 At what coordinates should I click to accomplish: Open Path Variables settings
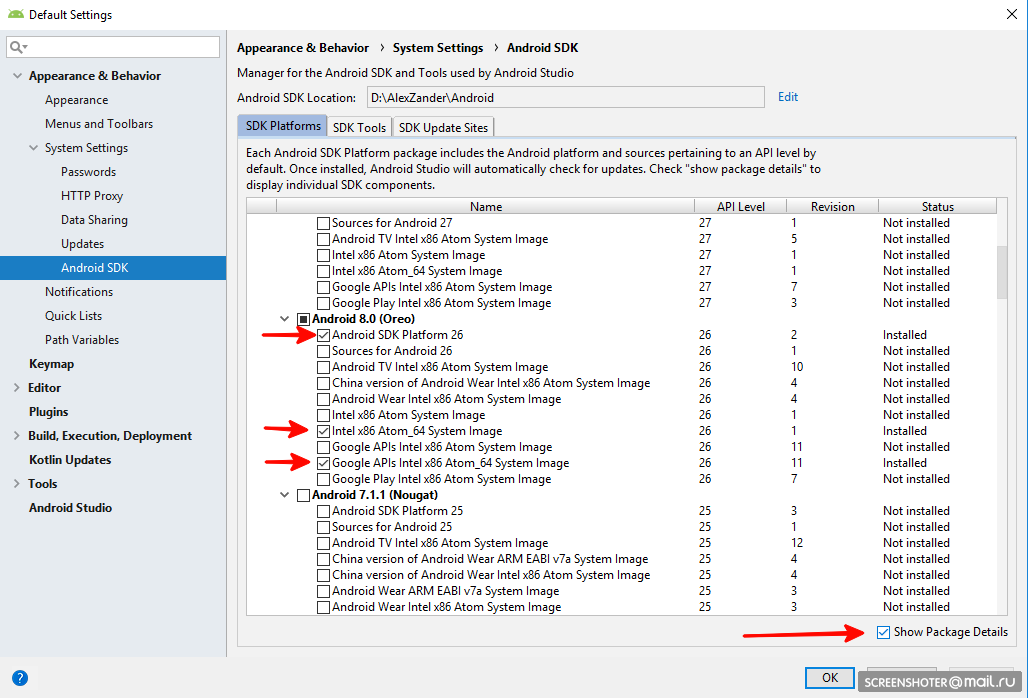tap(82, 339)
